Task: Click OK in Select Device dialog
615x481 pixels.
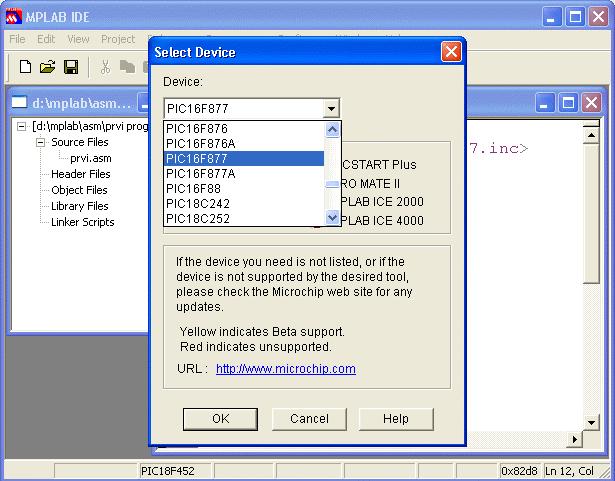Action: coord(220,419)
